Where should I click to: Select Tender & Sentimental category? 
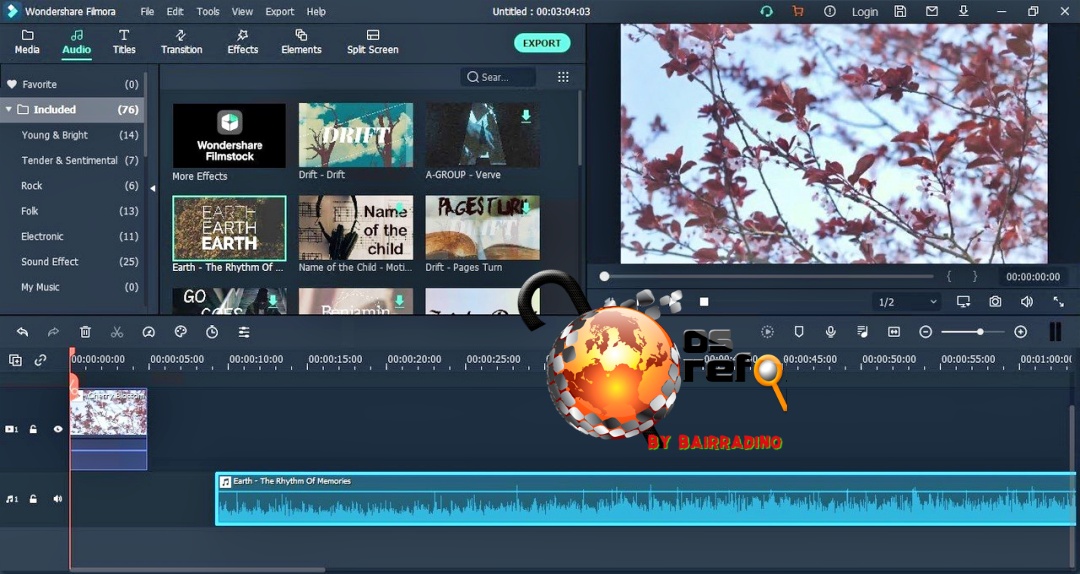pyautogui.click(x=72, y=161)
